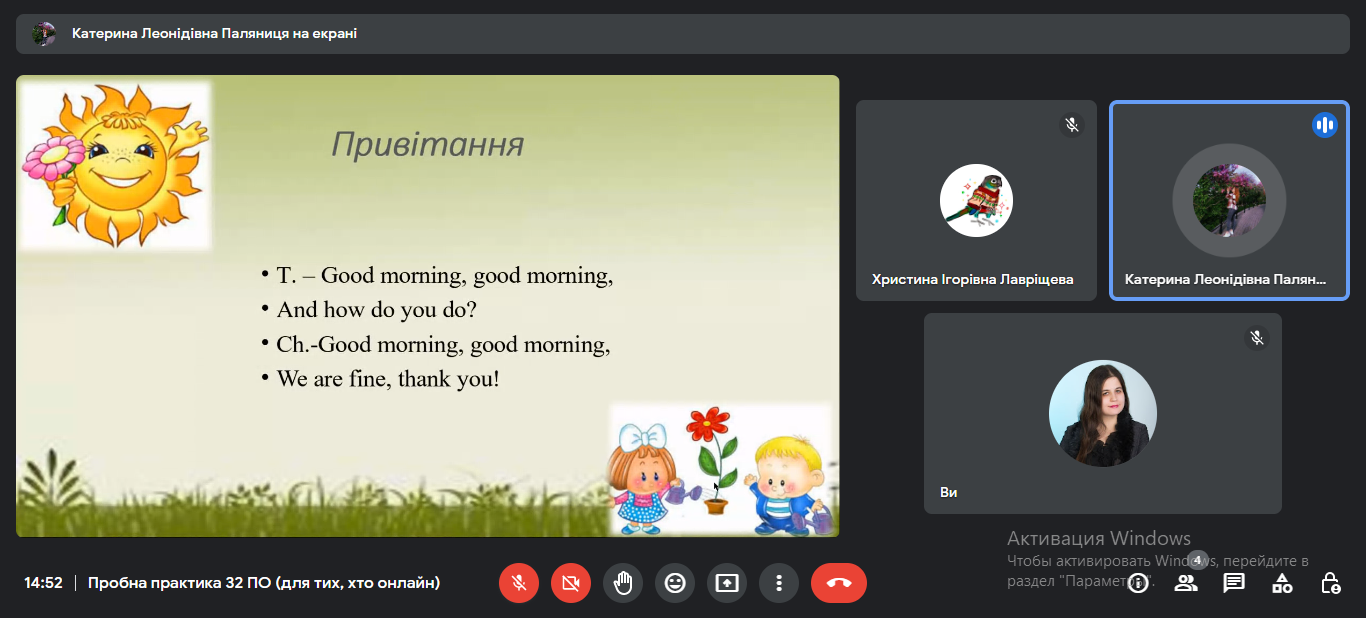
Task: Click the participant count badge 4
Action: pos(1198,560)
